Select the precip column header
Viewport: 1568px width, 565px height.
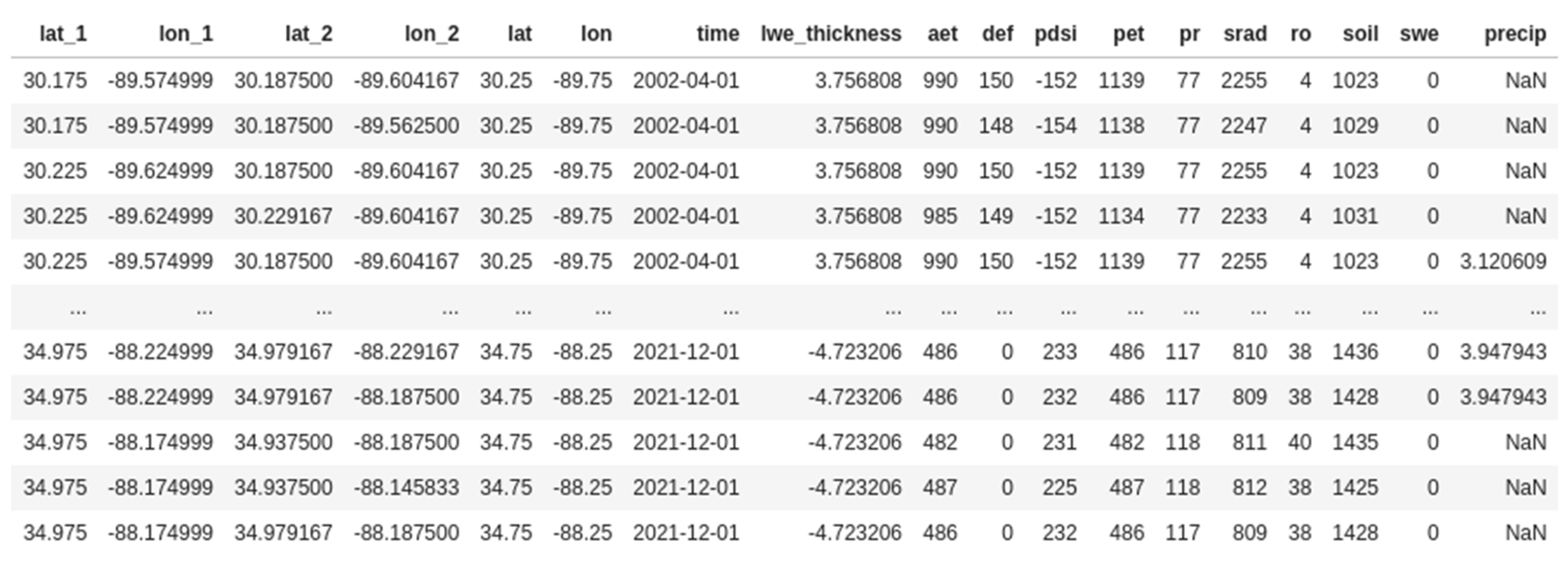pyautogui.click(x=1515, y=34)
